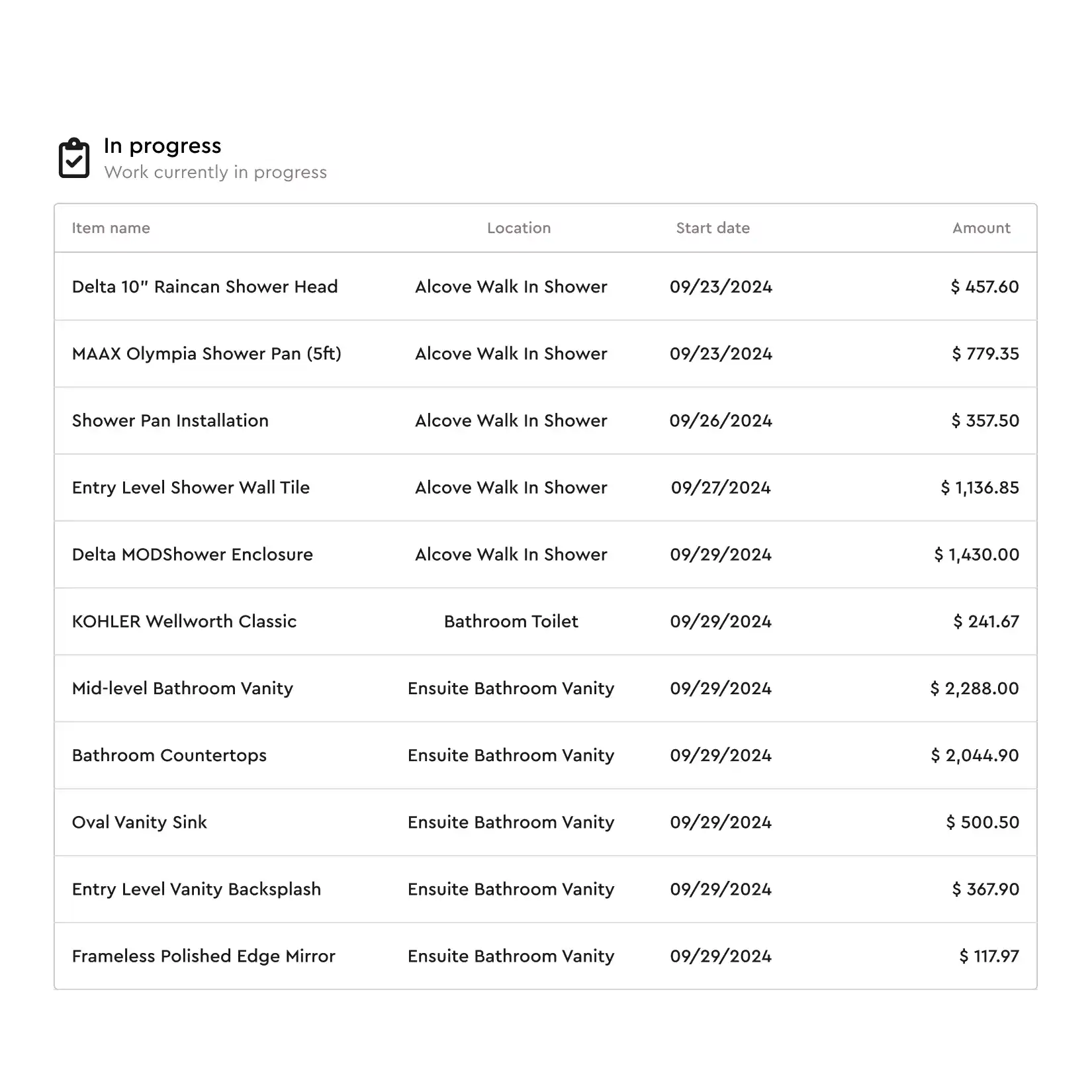Click the $ 457.60 amount

point(985,287)
